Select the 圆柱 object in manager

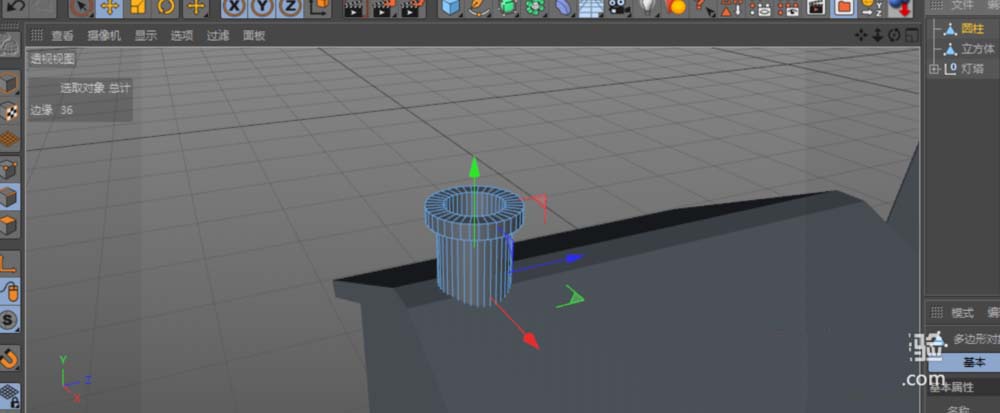tap(973, 29)
